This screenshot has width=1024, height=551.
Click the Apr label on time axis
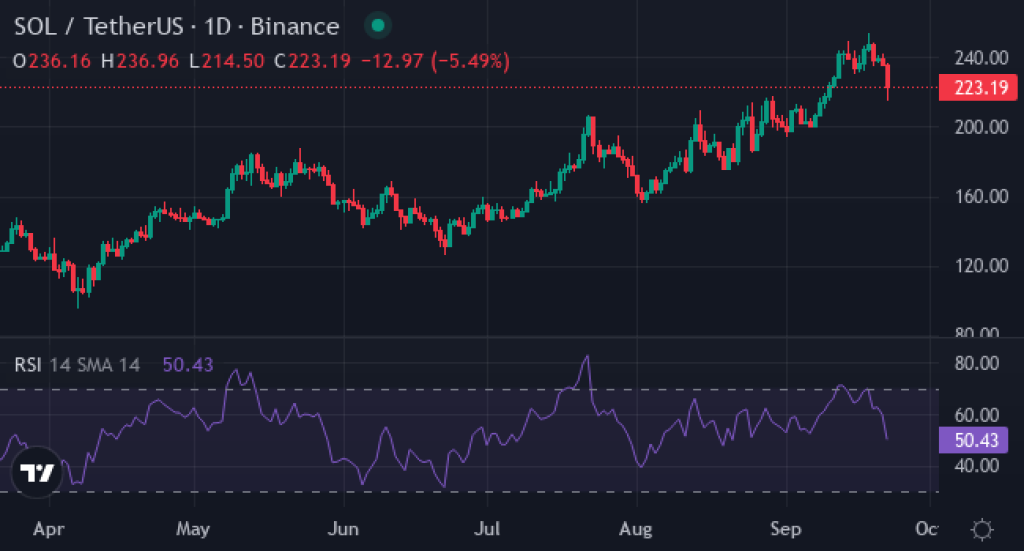(x=48, y=528)
